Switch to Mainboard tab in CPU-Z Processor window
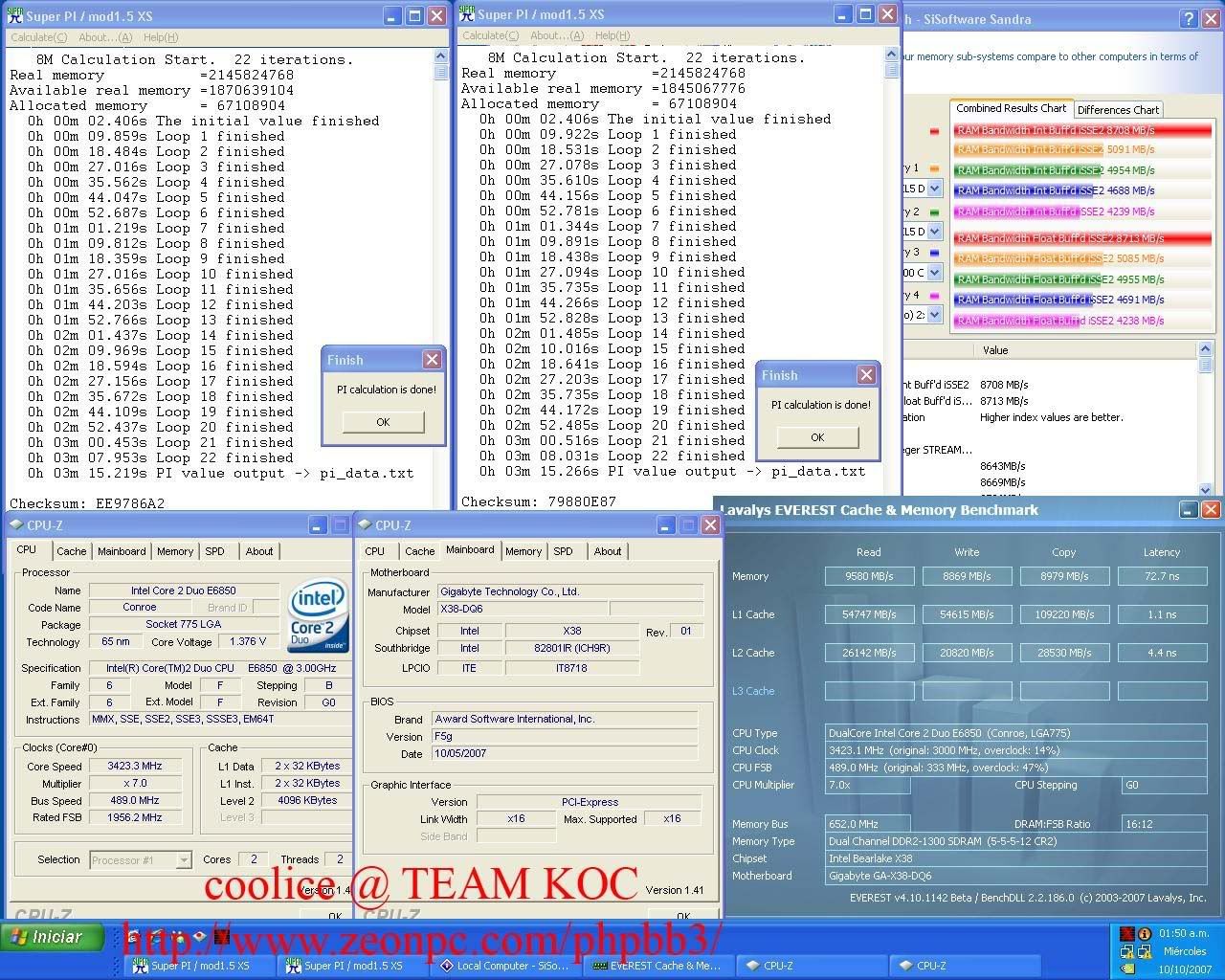 [122, 551]
